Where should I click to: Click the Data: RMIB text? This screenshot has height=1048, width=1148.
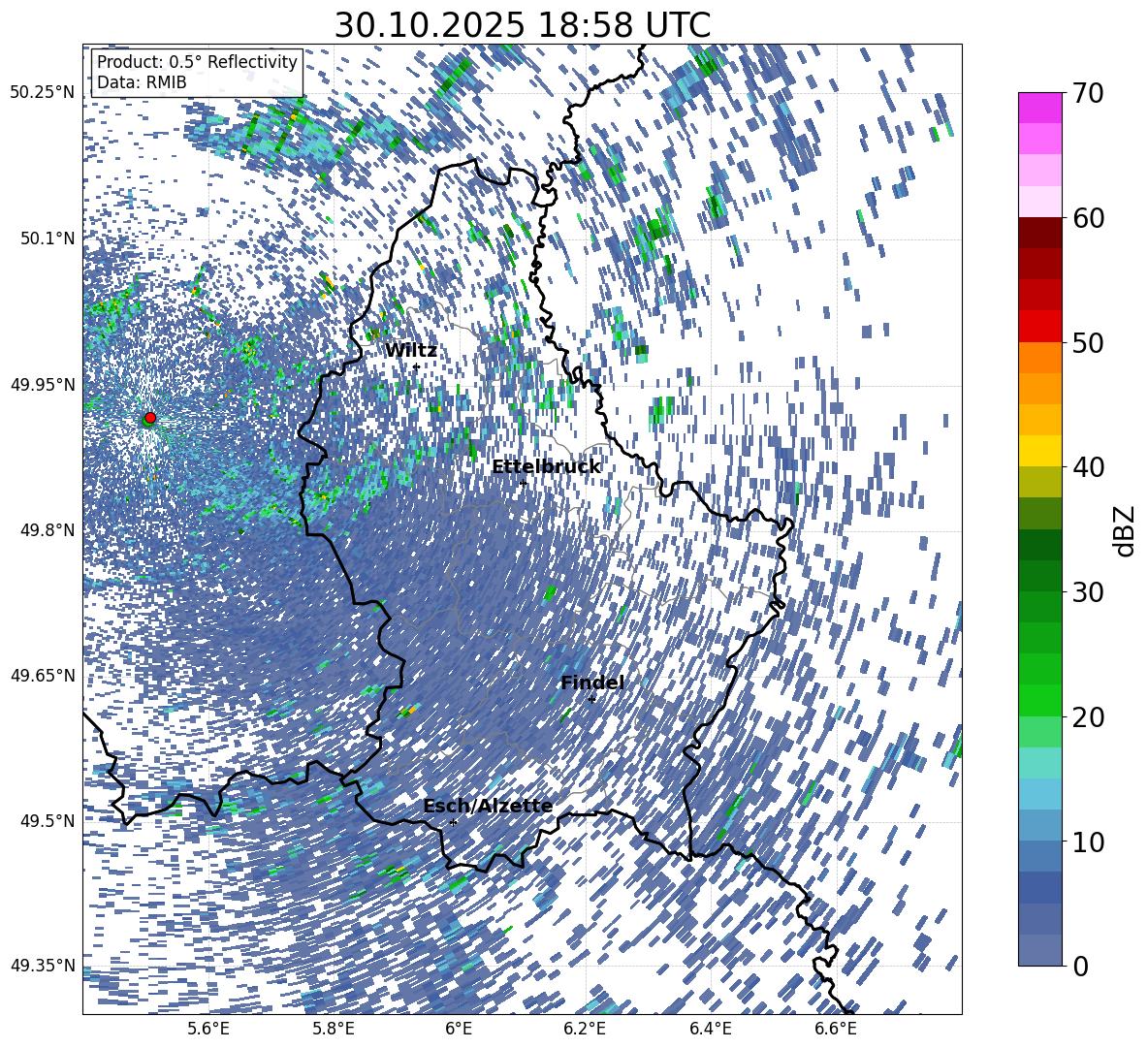[142, 82]
